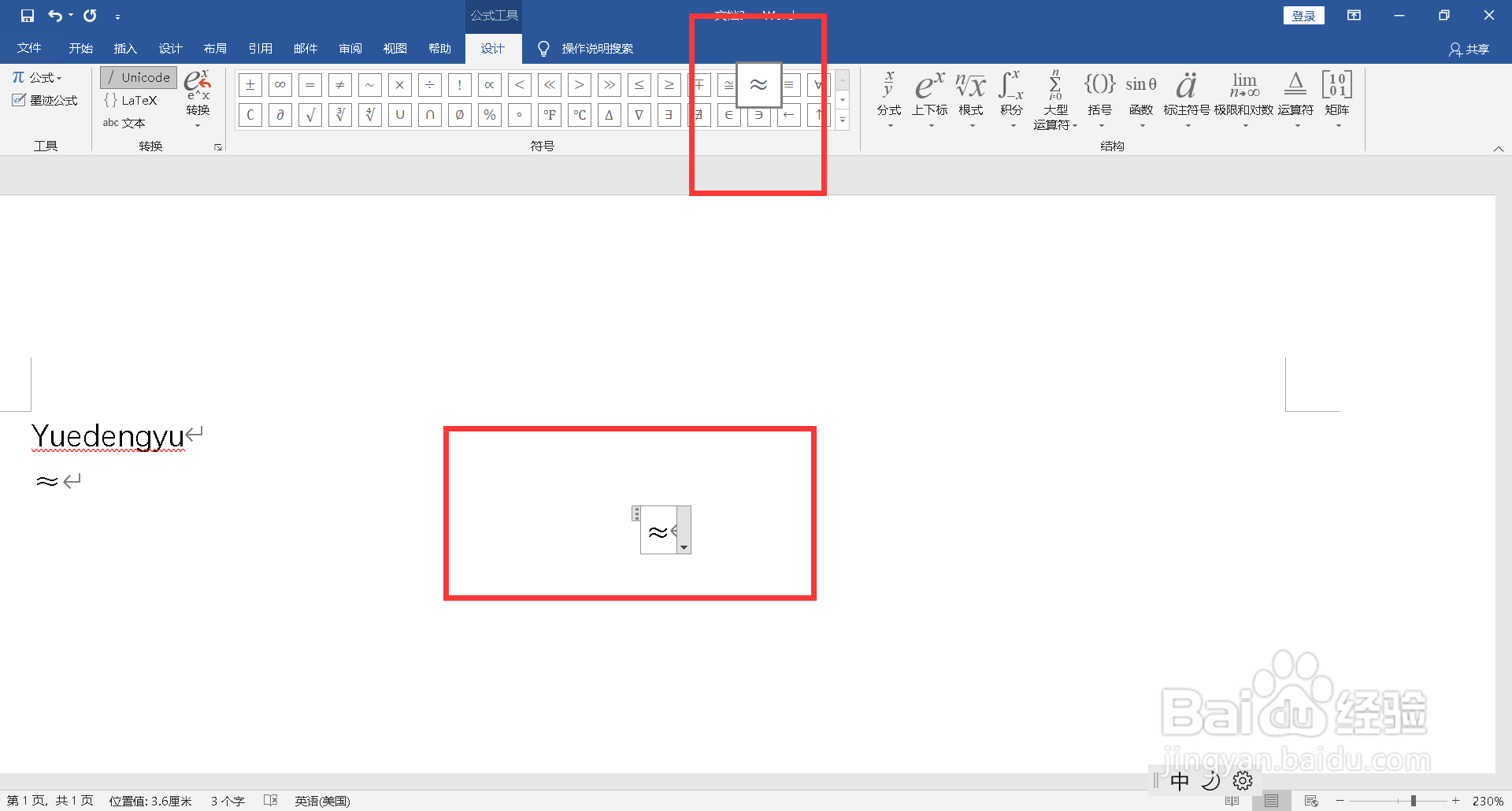
Task: Switch to web layout view
Action: click(x=1311, y=801)
